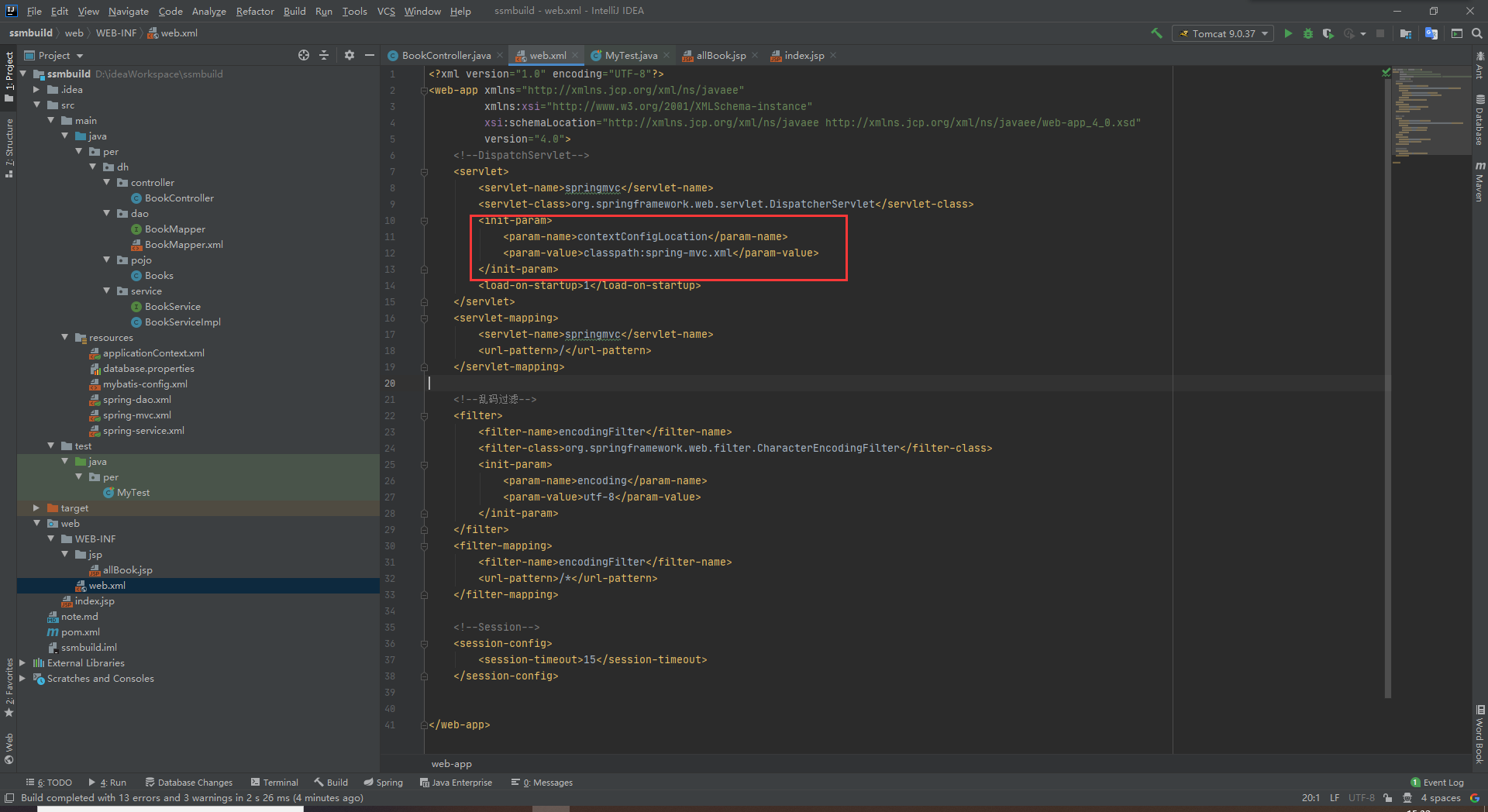
Task: Build the project using the hammer icon
Action: [1156, 33]
